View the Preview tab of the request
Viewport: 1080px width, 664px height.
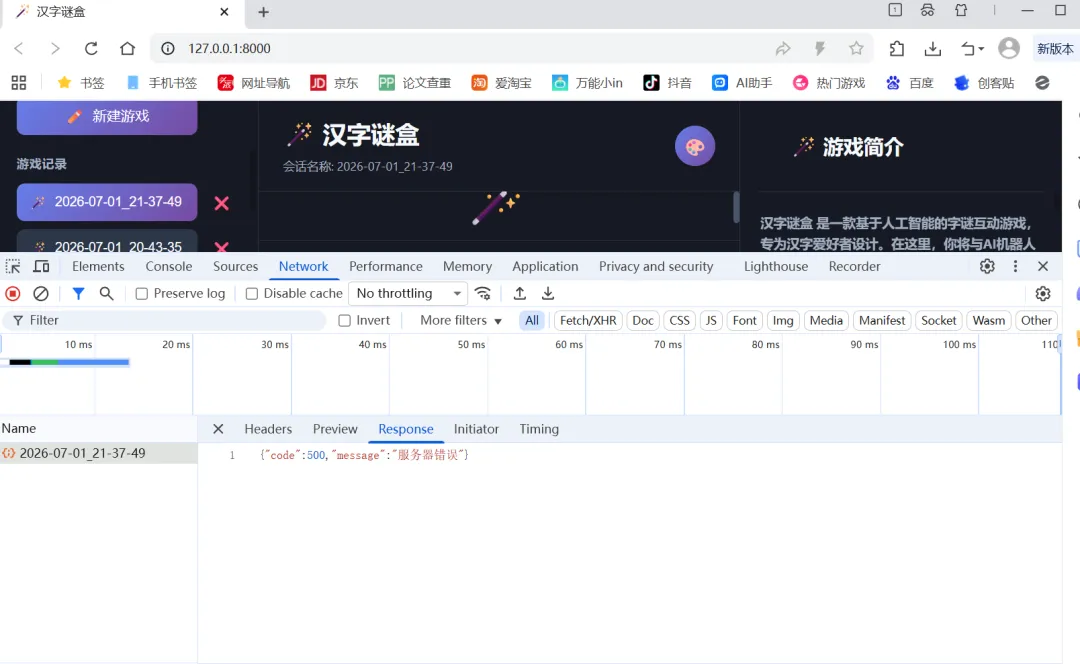pyautogui.click(x=335, y=429)
